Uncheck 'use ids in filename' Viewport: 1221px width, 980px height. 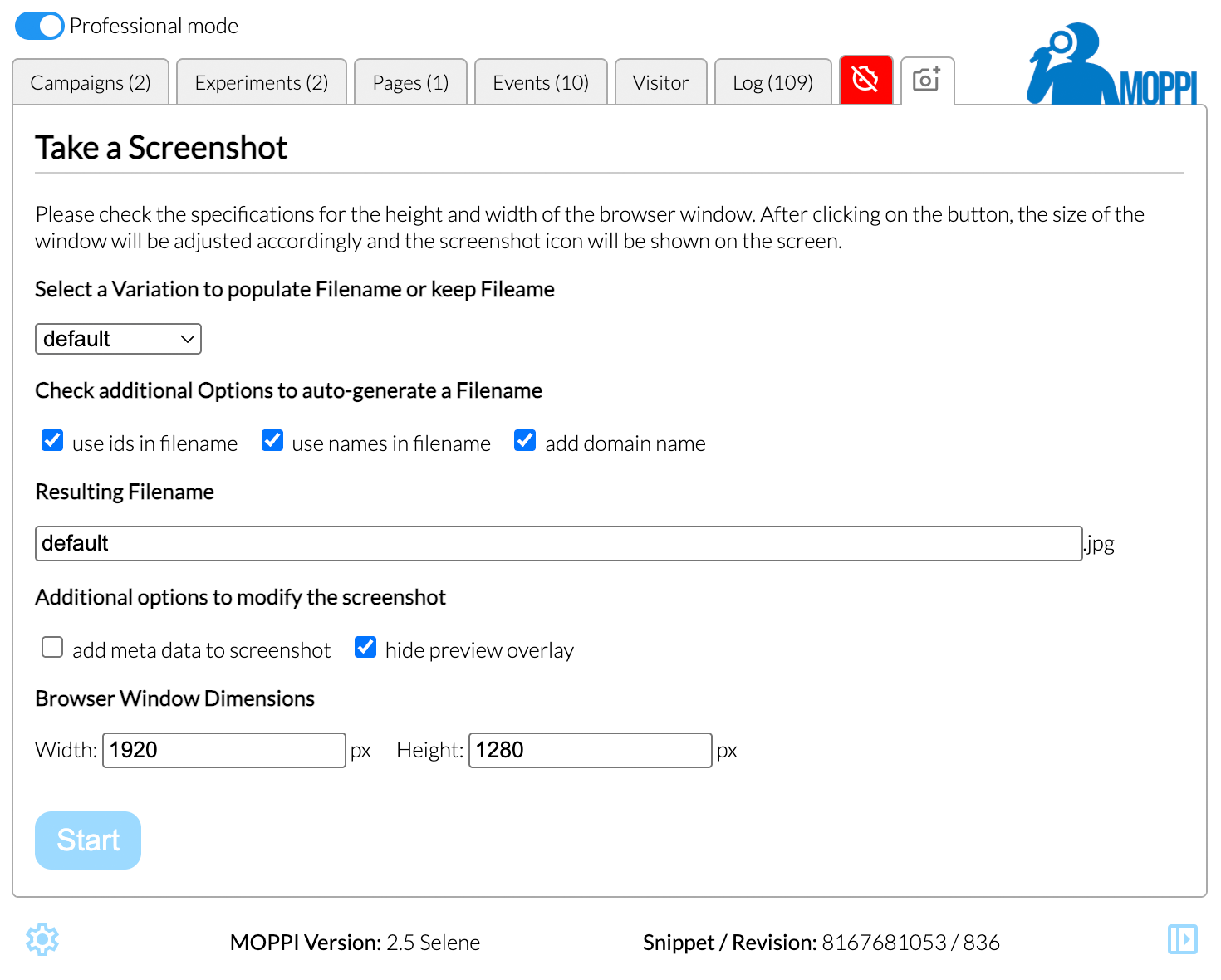pyautogui.click(x=52, y=441)
